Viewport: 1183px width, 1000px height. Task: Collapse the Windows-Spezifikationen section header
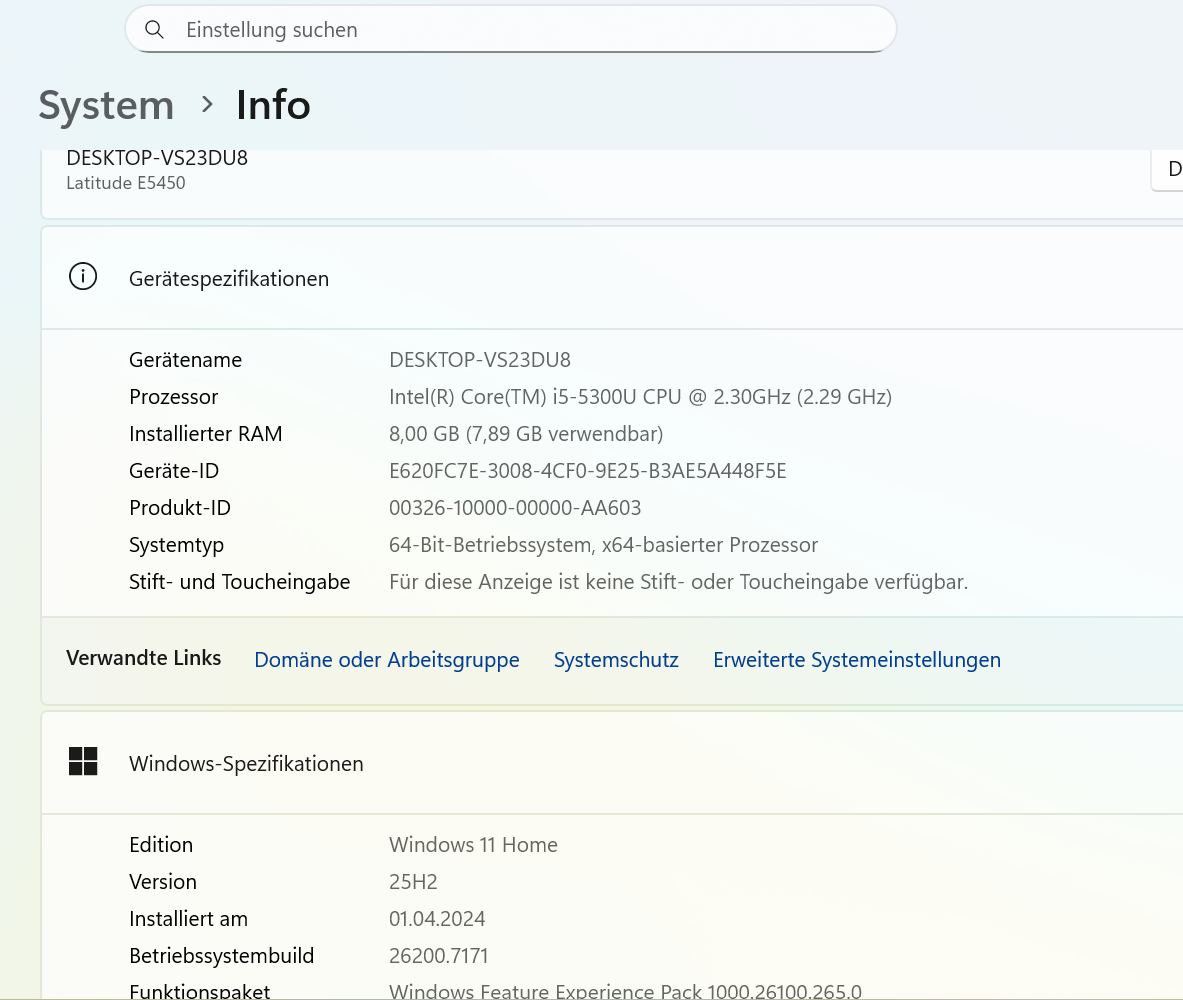pyautogui.click(x=612, y=763)
